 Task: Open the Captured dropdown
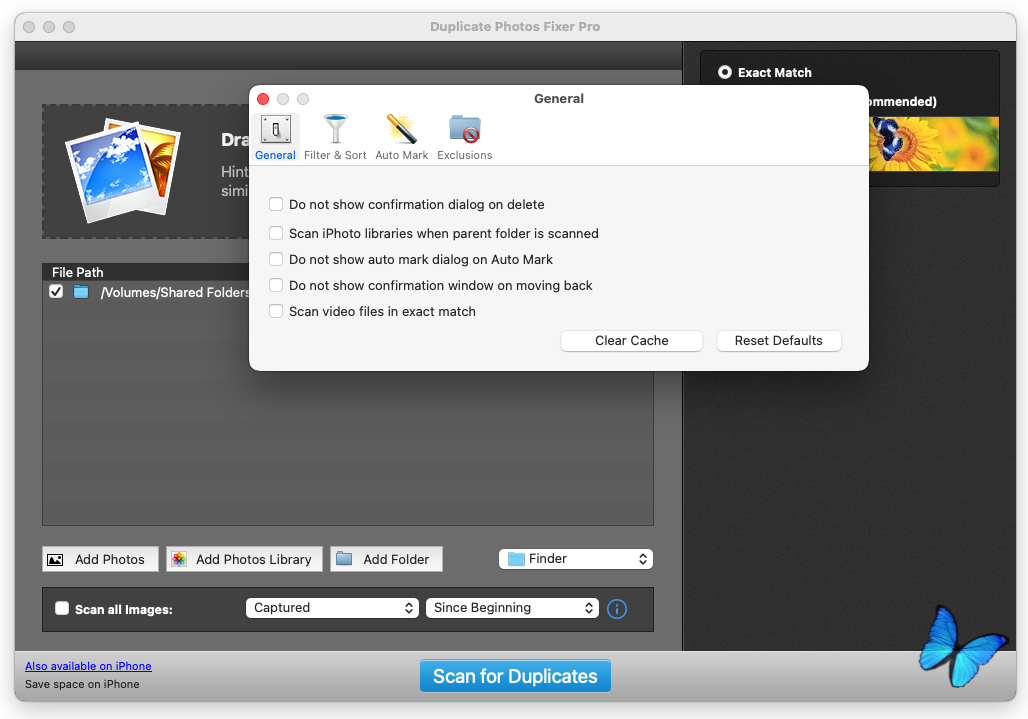[332, 608]
